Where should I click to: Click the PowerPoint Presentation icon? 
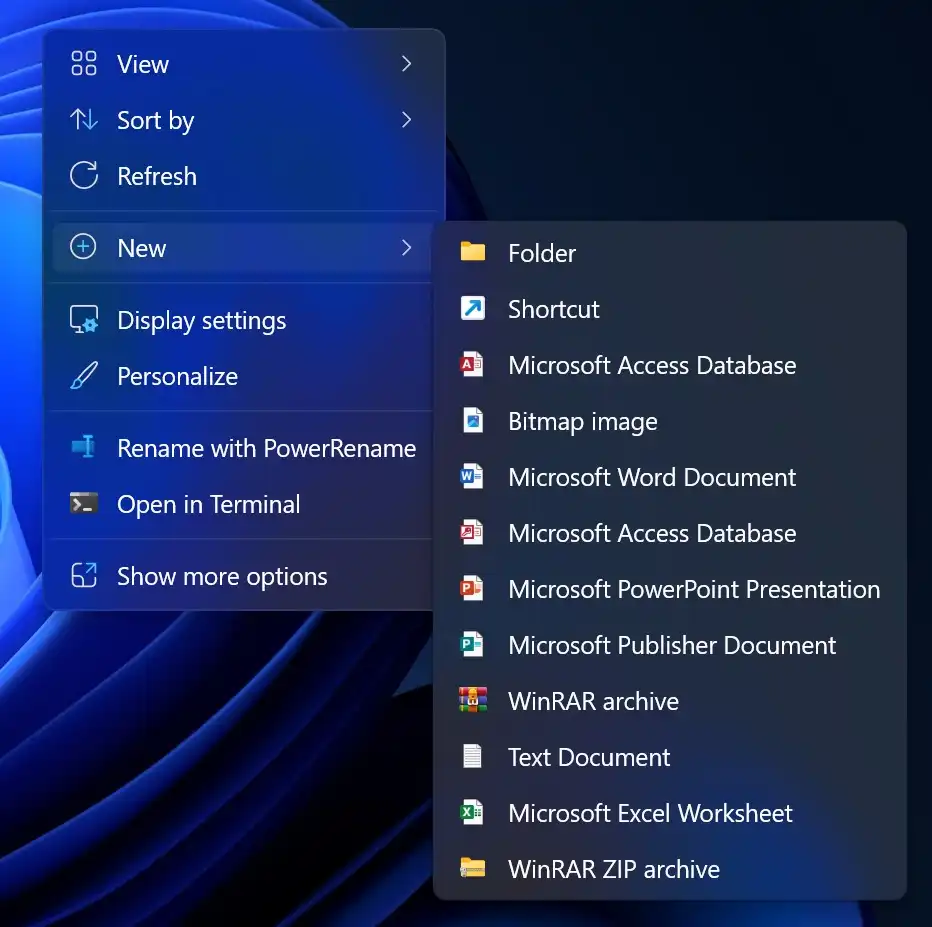pos(472,588)
